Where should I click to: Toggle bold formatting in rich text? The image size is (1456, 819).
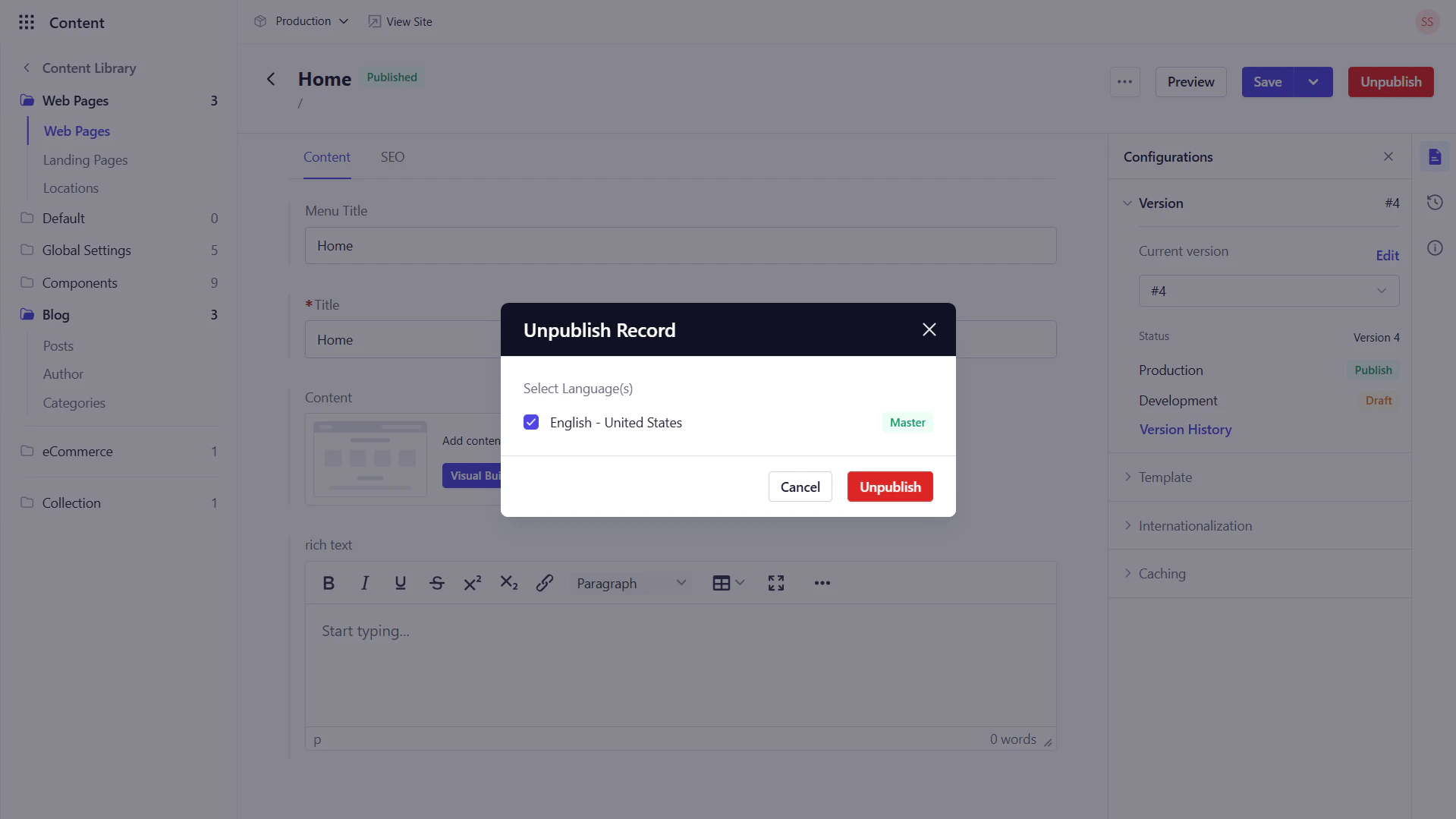tap(329, 583)
